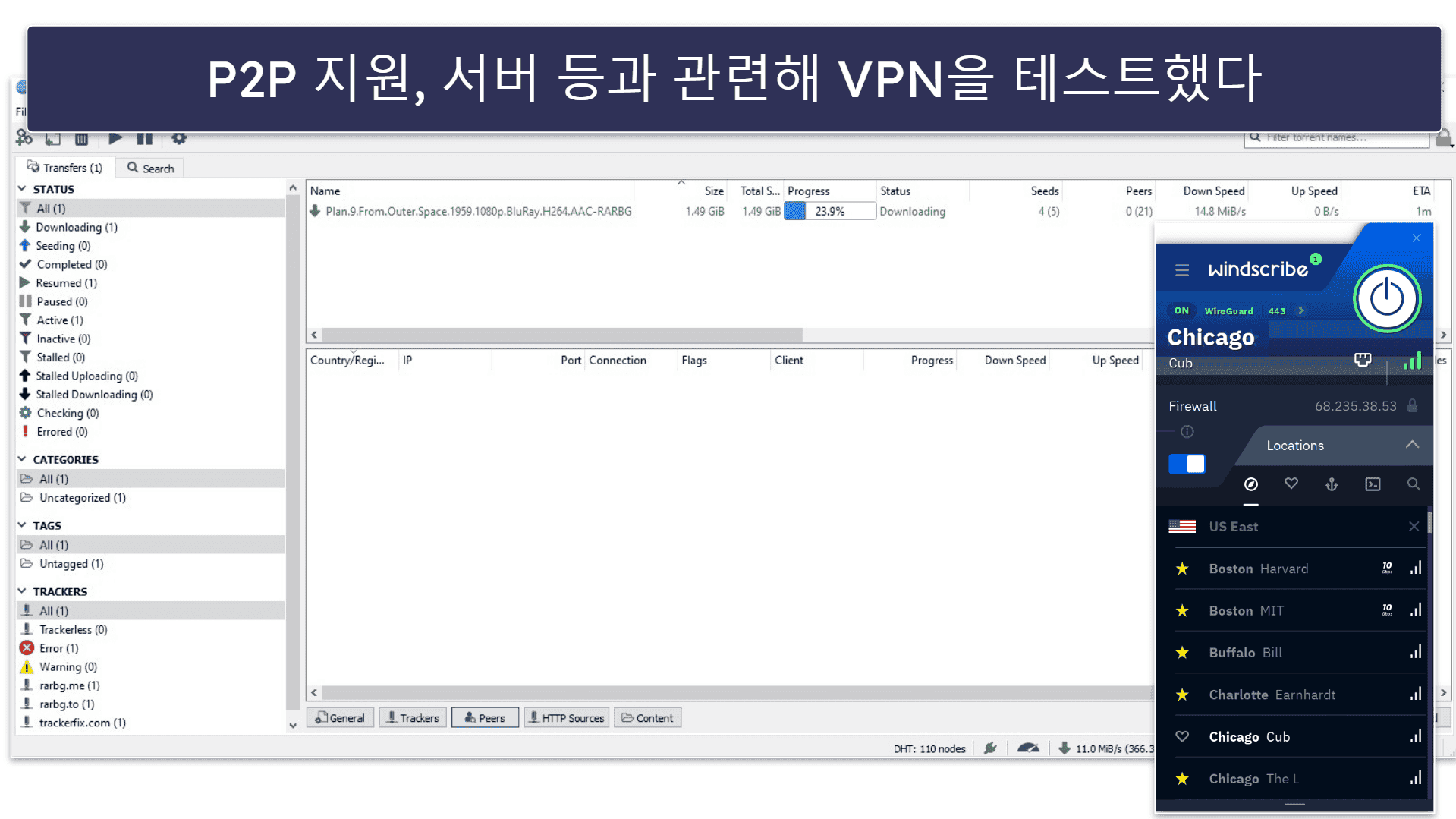The width and height of the screenshot is (1456, 819).
Task: Click the Windscribe power connect button
Action: [x=1386, y=298]
